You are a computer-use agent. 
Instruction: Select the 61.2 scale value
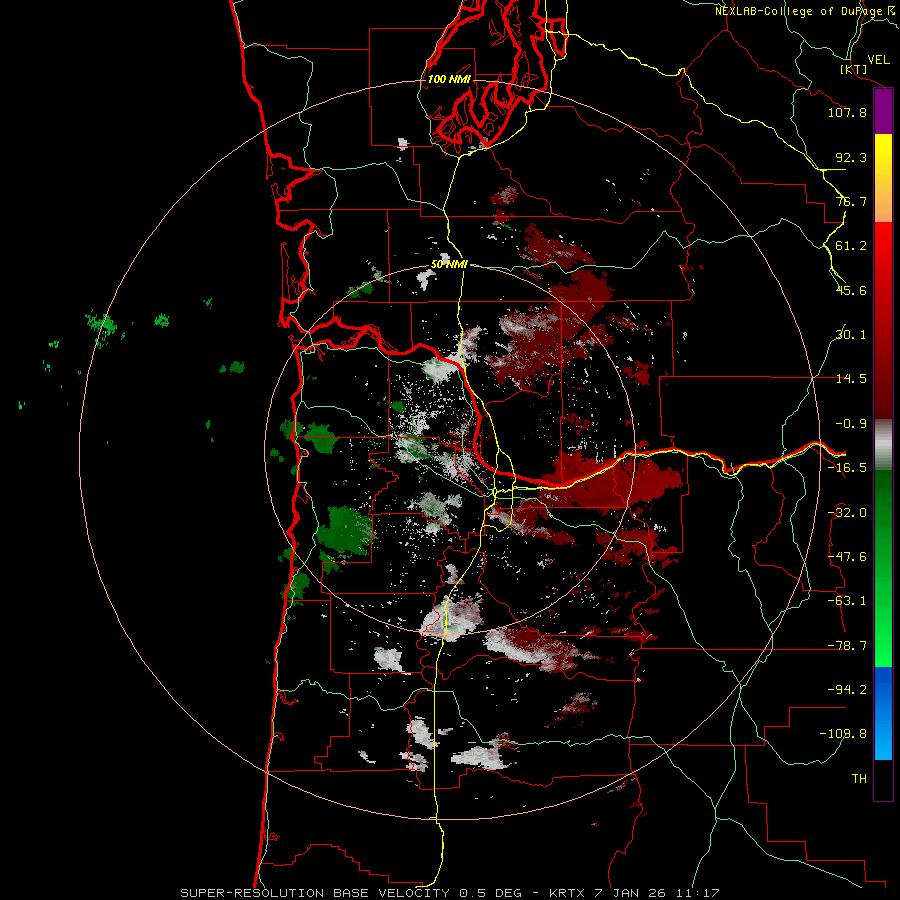pos(851,246)
